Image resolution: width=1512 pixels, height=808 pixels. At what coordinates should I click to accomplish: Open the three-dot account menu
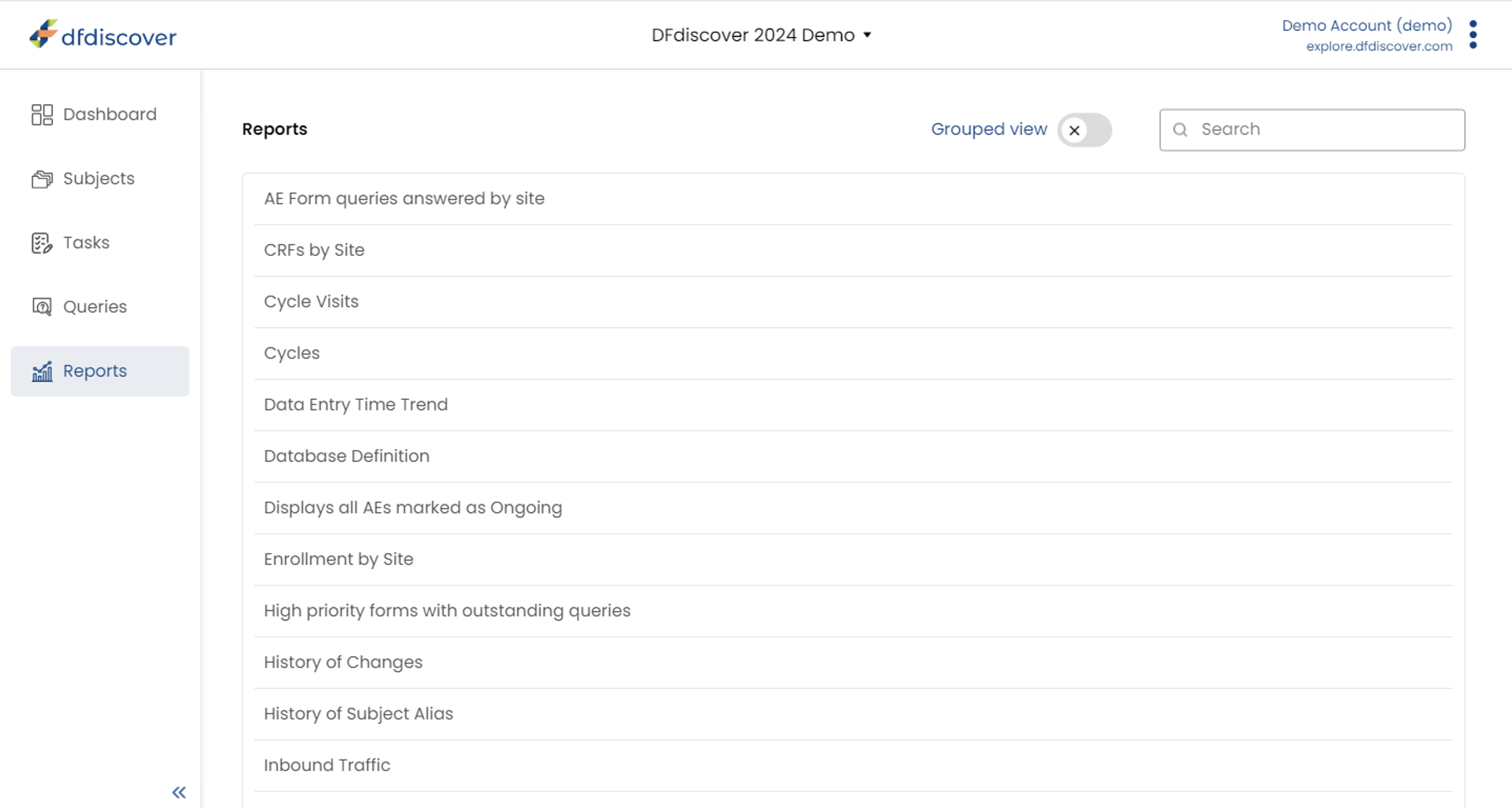(1473, 35)
